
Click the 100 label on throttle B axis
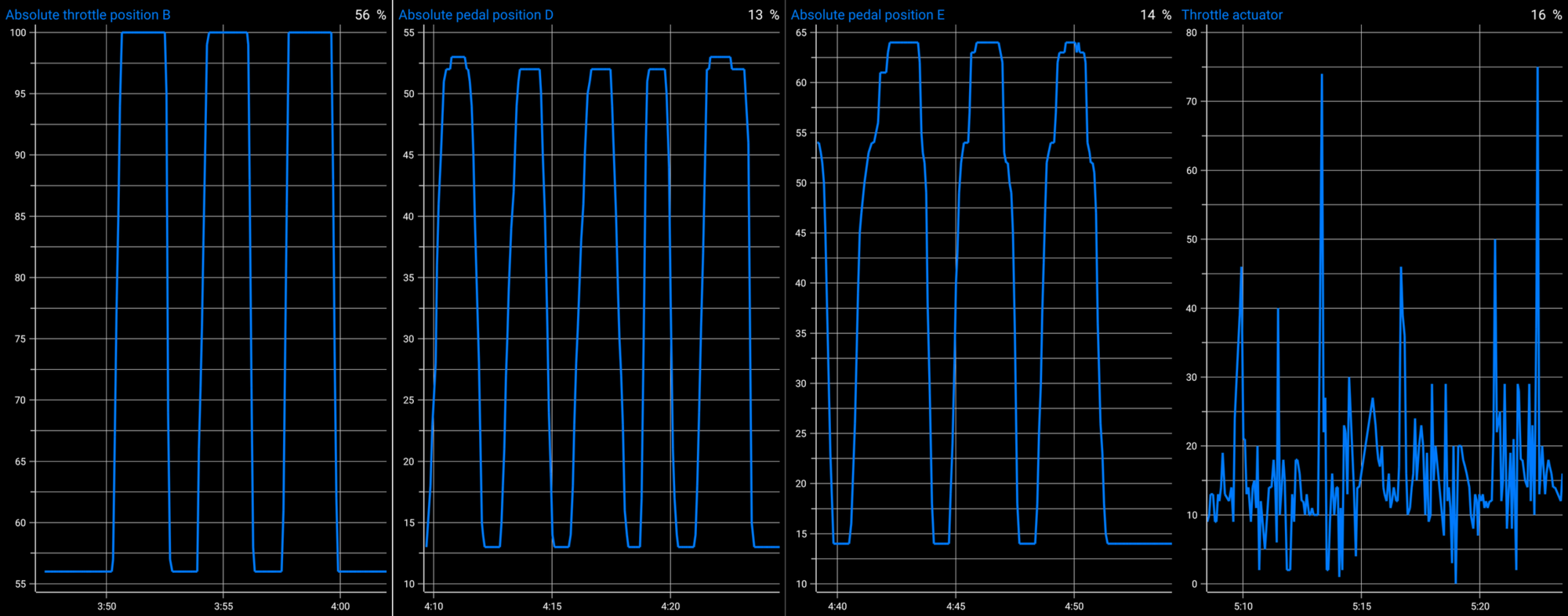point(18,33)
